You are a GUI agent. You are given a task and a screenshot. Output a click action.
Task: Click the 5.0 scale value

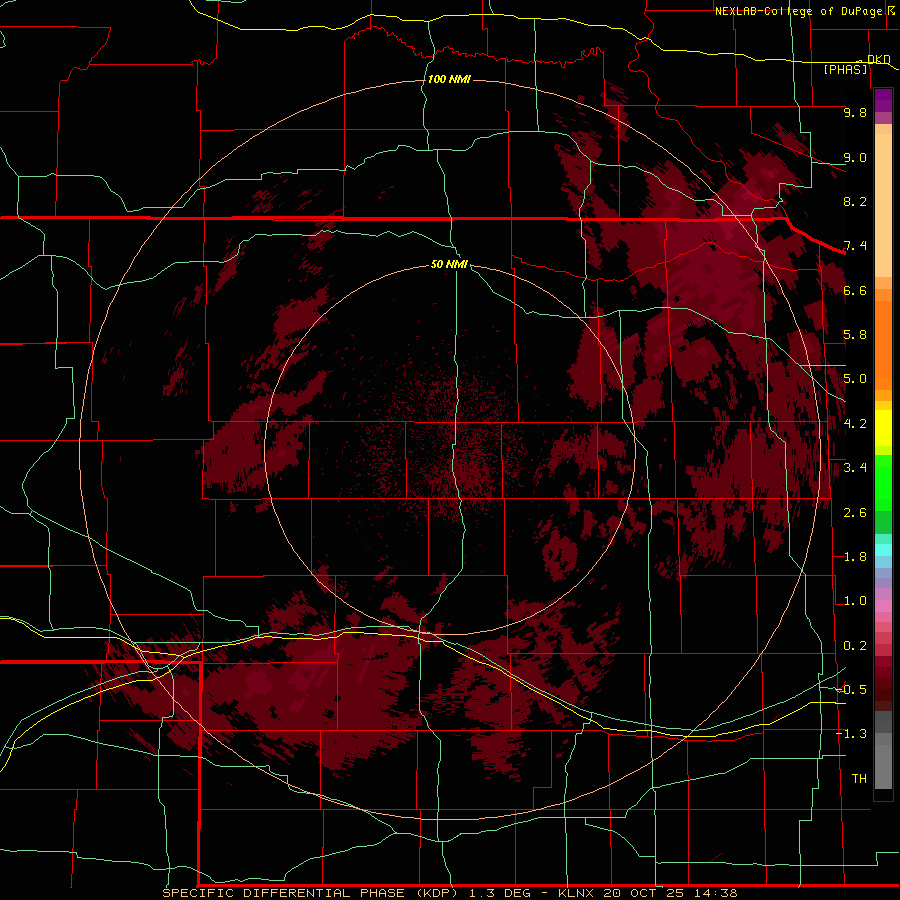click(855, 379)
